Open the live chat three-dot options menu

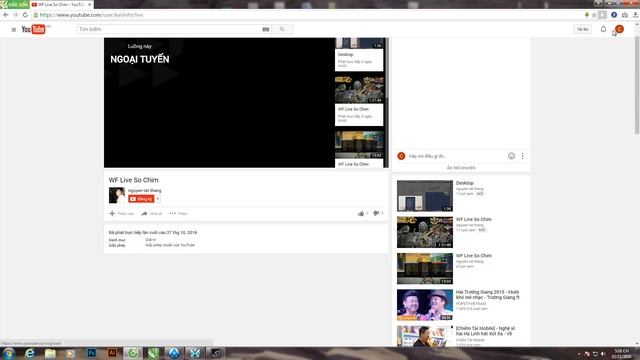[x=522, y=156]
